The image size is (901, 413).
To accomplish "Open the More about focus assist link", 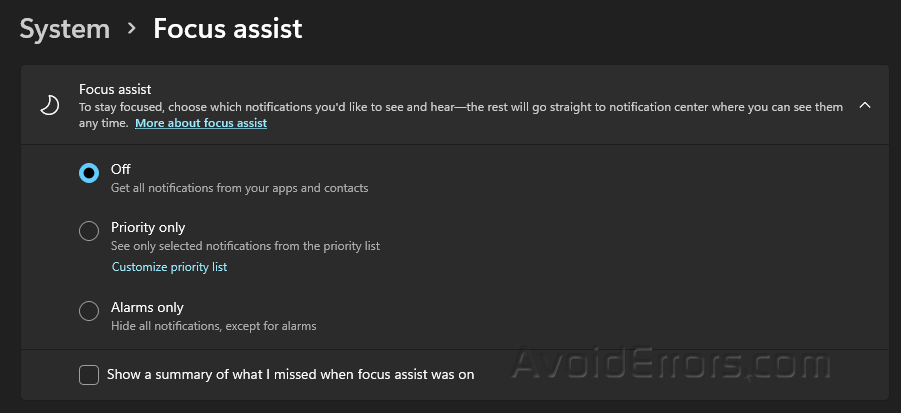I will [x=201, y=124].
